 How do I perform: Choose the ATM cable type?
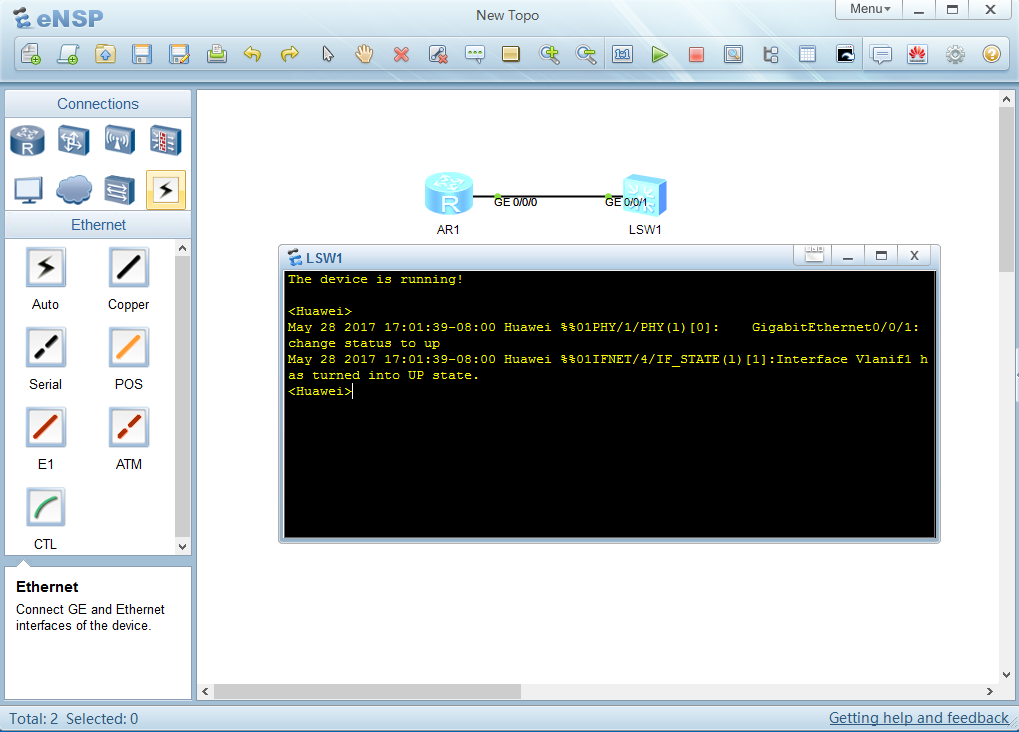pyautogui.click(x=129, y=427)
